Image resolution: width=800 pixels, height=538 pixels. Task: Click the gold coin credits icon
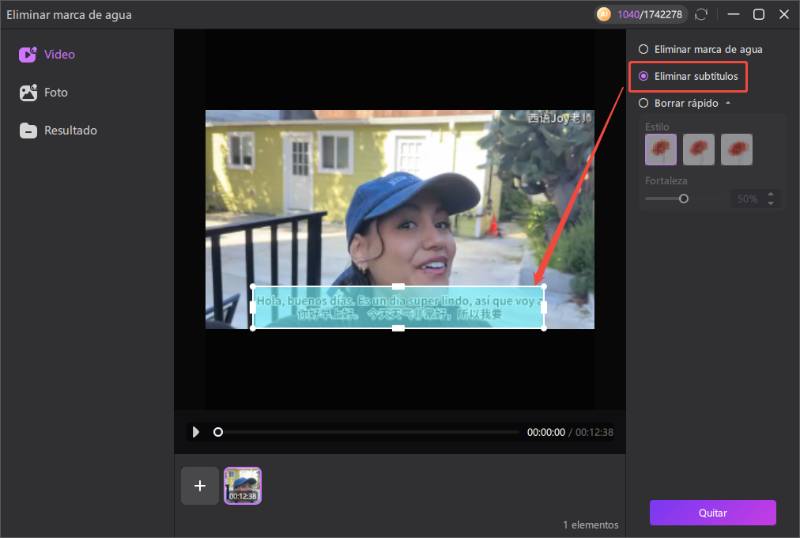604,15
